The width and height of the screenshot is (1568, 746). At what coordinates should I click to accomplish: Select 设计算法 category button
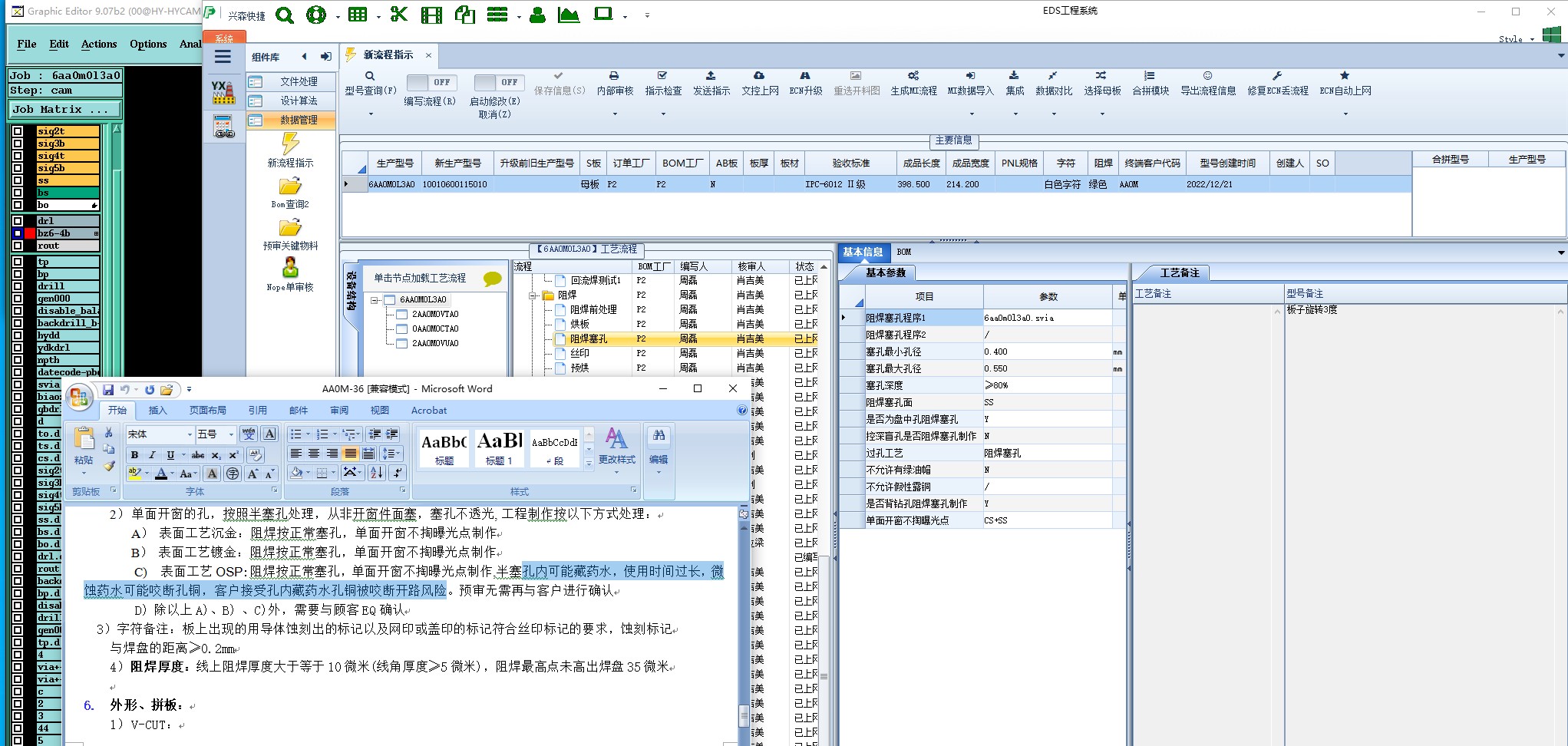click(291, 101)
